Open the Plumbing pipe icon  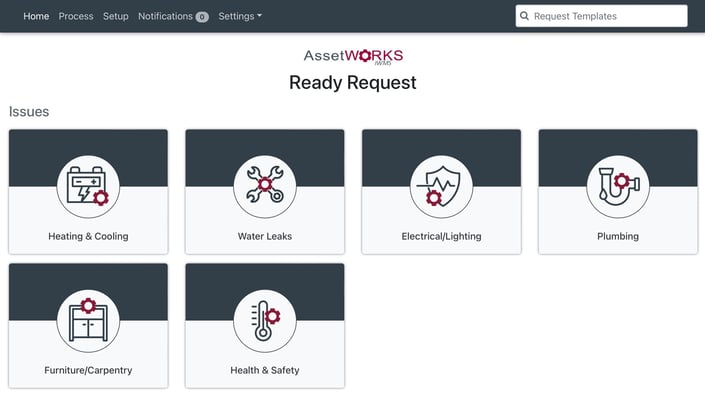(x=618, y=187)
